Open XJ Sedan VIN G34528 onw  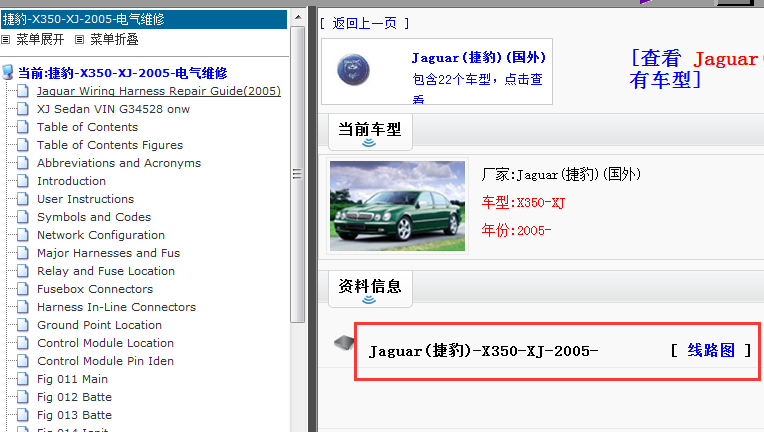pos(114,109)
